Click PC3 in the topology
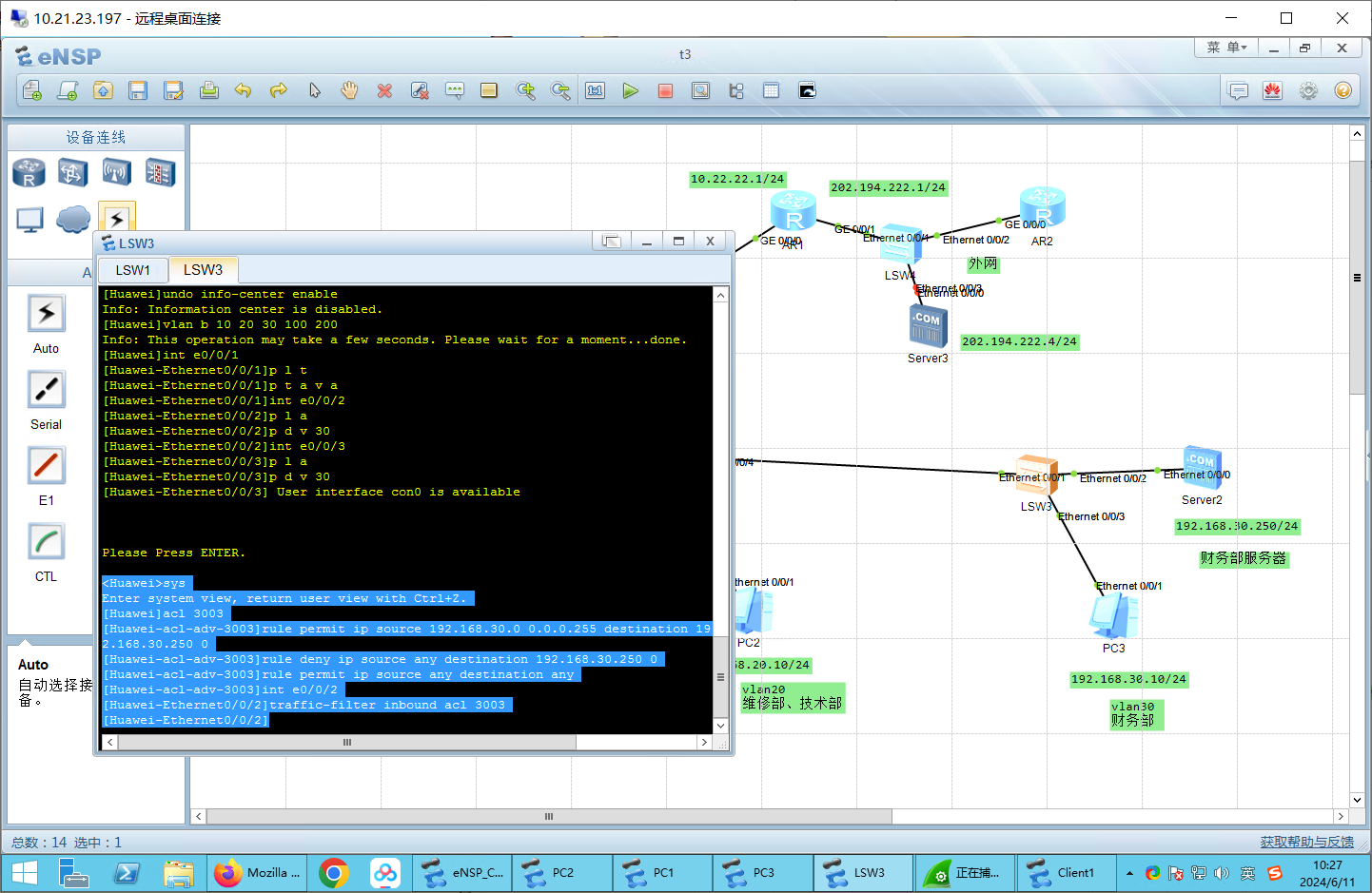 (1113, 616)
